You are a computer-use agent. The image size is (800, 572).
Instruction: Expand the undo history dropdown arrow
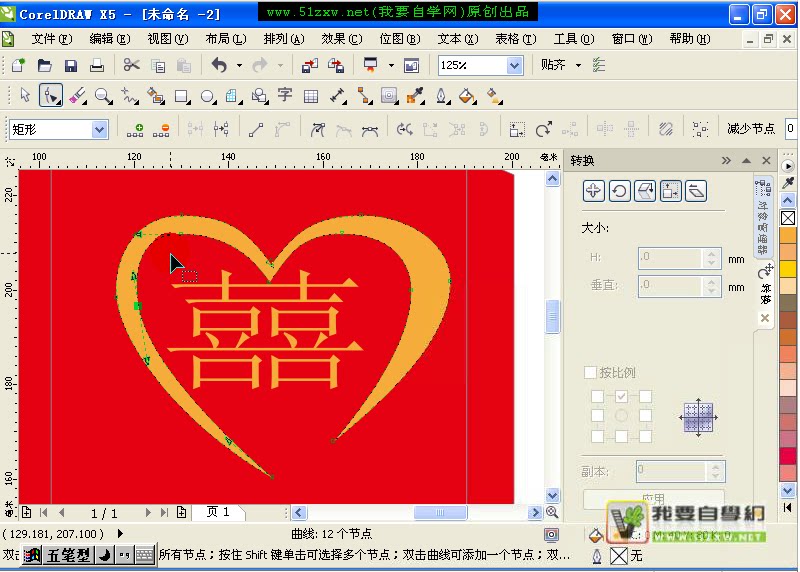click(x=239, y=65)
